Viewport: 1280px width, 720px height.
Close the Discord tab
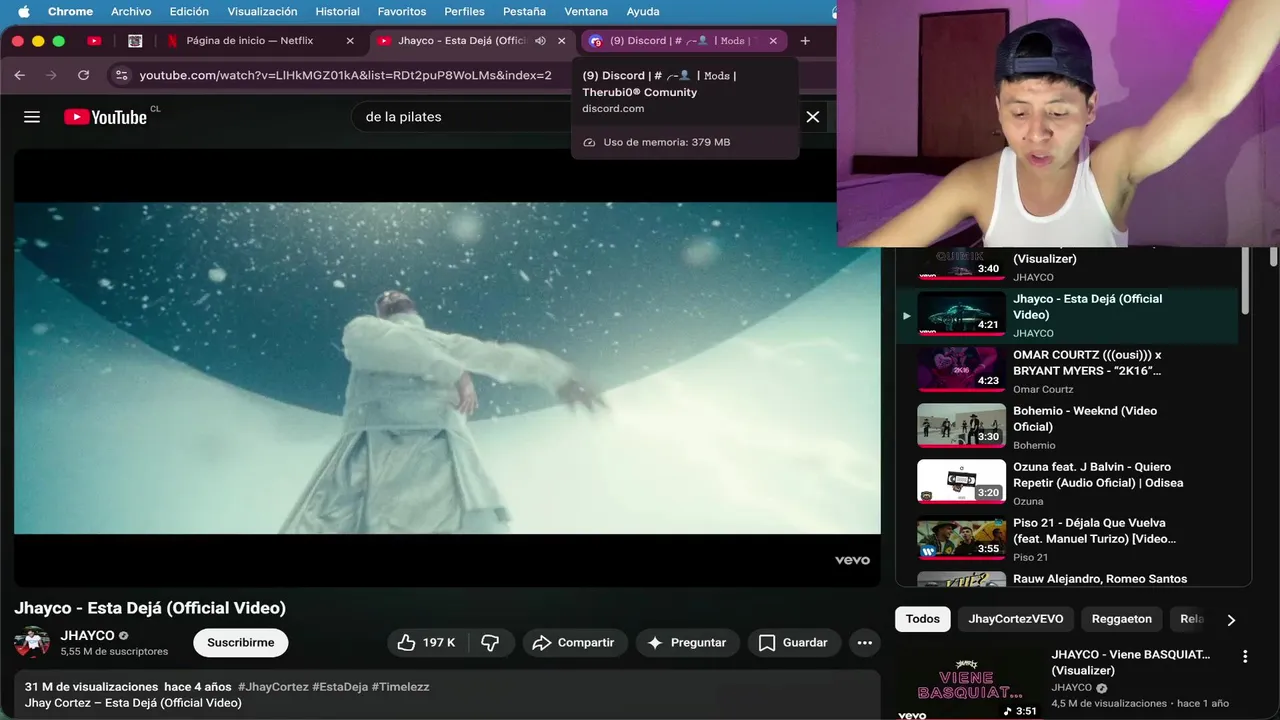click(x=773, y=41)
